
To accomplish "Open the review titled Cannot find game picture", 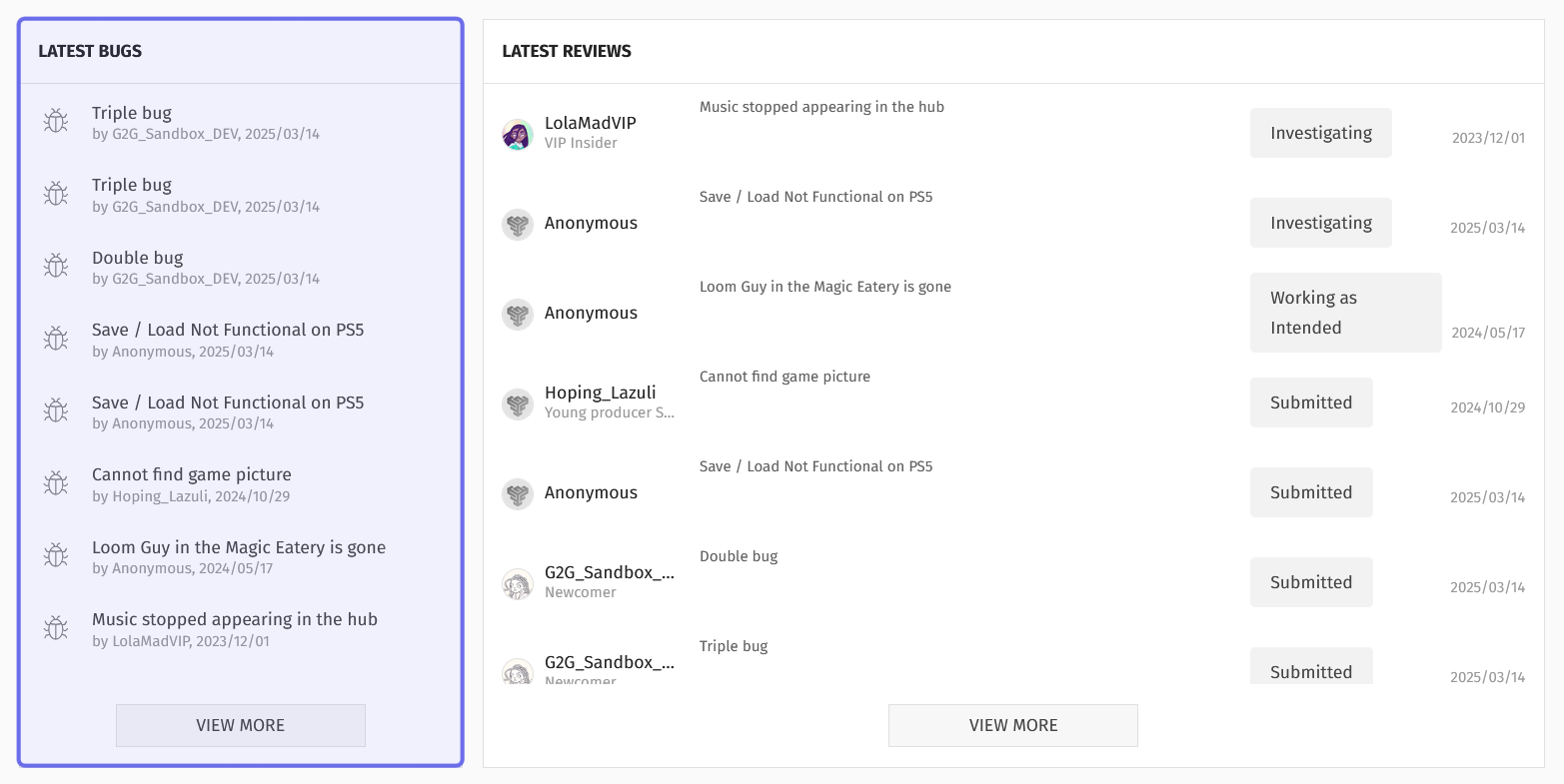I will pyautogui.click(x=784, y=377).
